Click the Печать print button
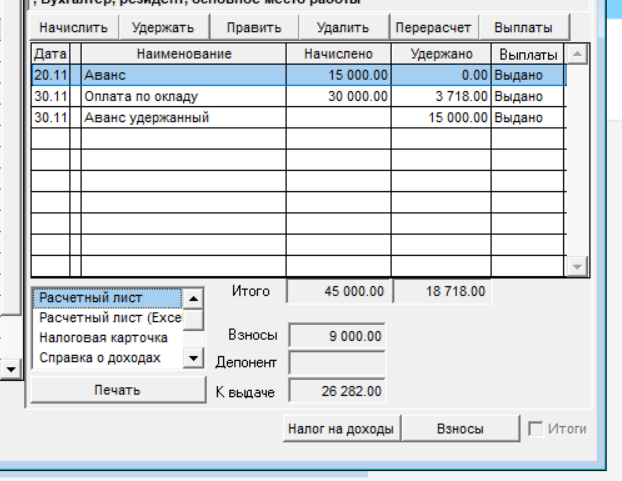This screenshot has height=481, width=622. [118, 390]
